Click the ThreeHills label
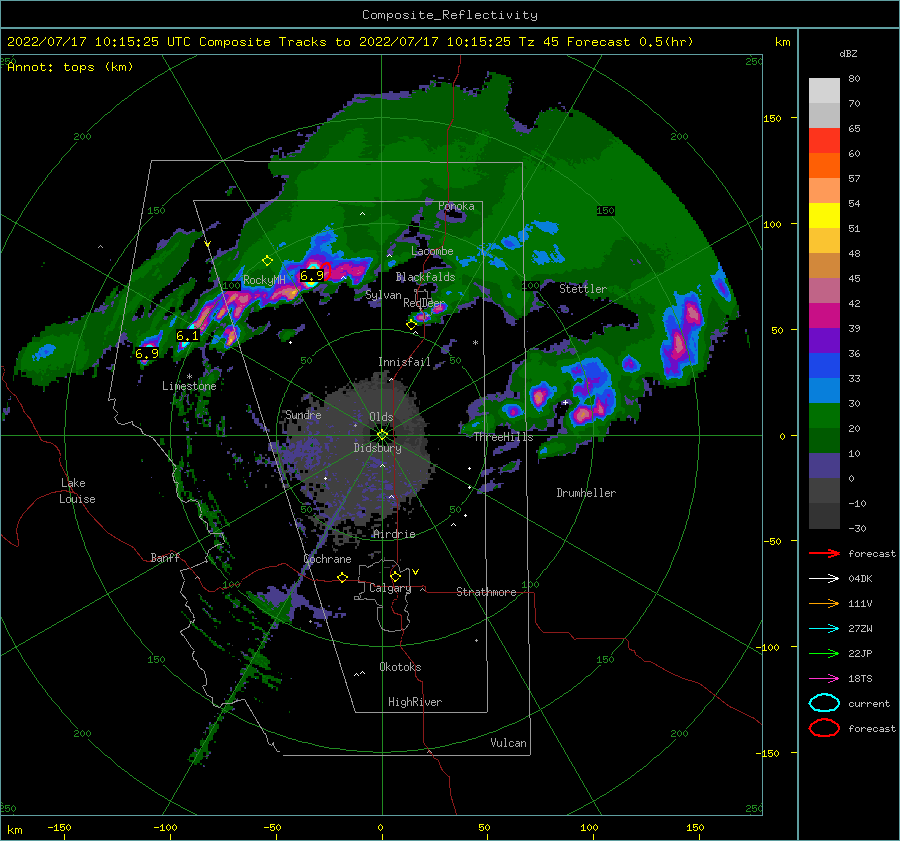900x841 pixels. [503, 437]
